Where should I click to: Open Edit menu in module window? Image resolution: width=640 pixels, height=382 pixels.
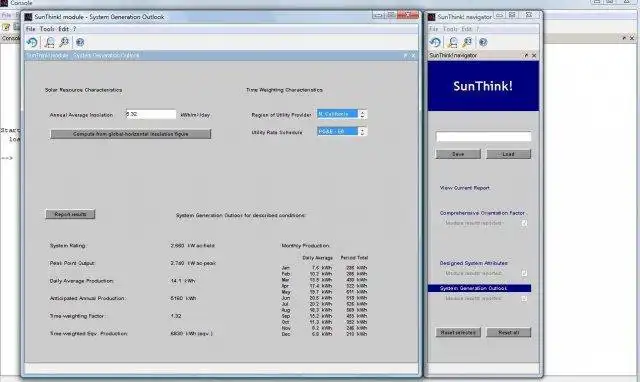[63, 29]
